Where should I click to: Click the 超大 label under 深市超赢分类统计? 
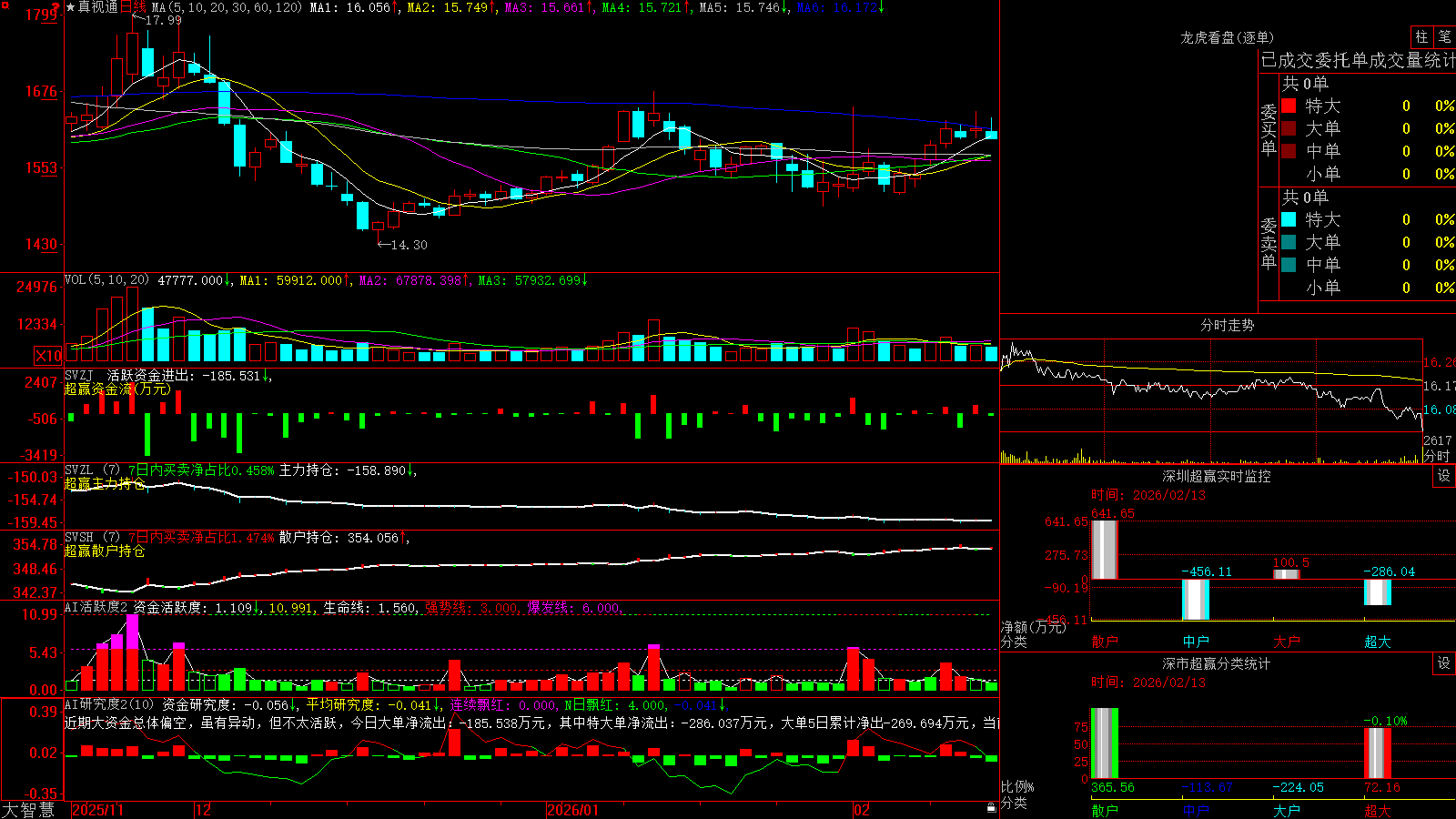pyautogui.click(x=1378, y=810)
